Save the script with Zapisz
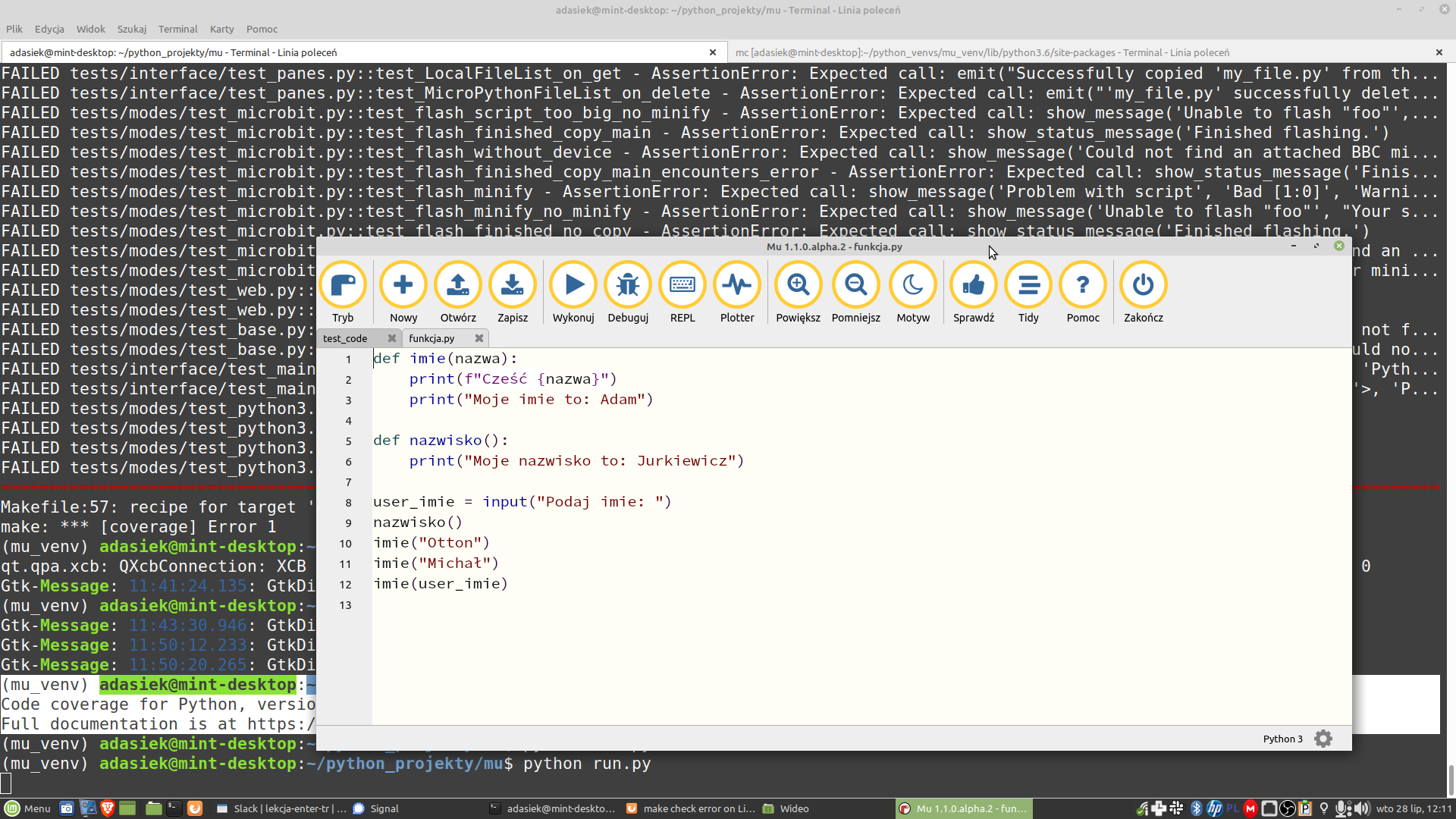 (x=513, y=293)
